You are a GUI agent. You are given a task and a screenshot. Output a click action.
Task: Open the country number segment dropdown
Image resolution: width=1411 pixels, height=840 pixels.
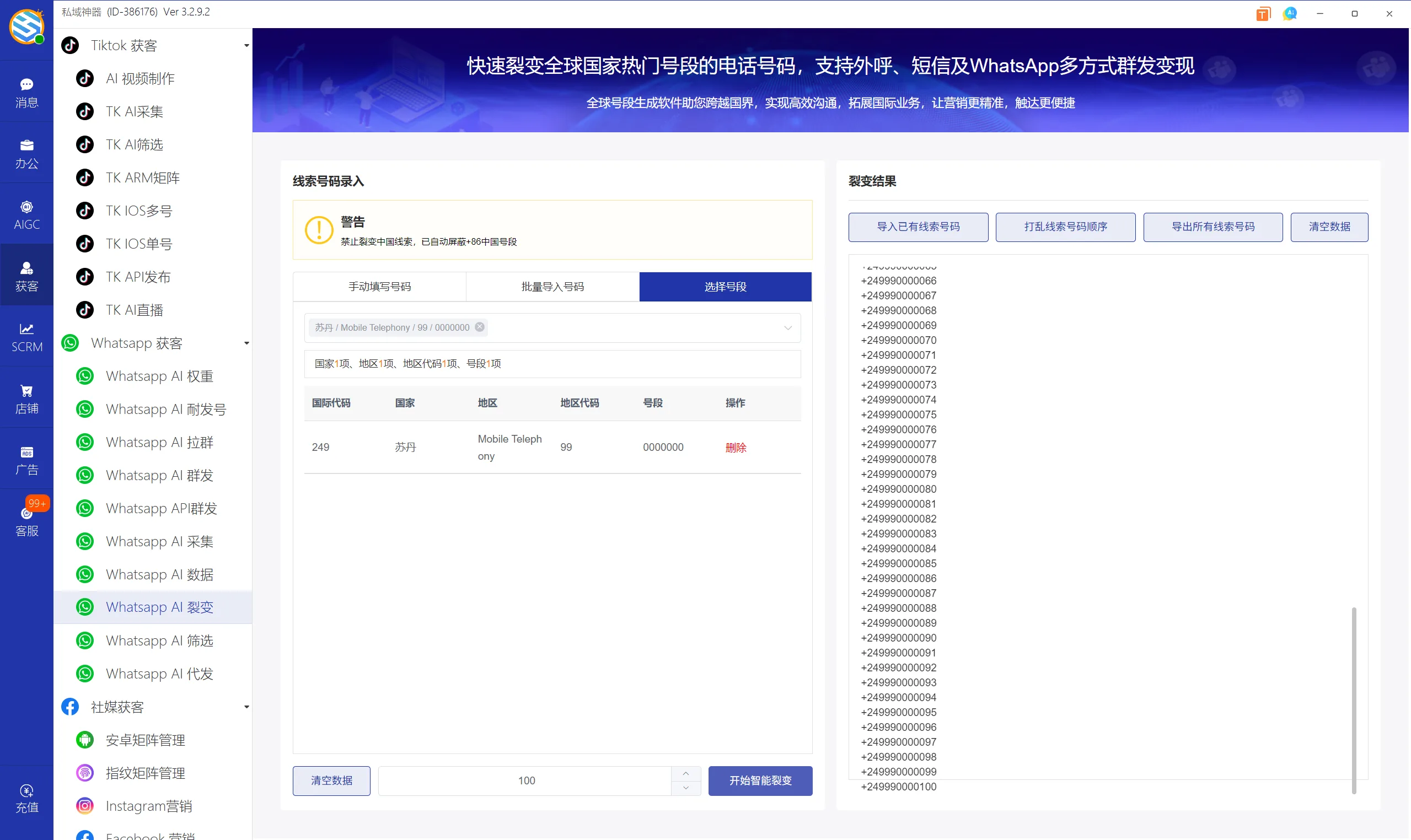pos(787,328)
